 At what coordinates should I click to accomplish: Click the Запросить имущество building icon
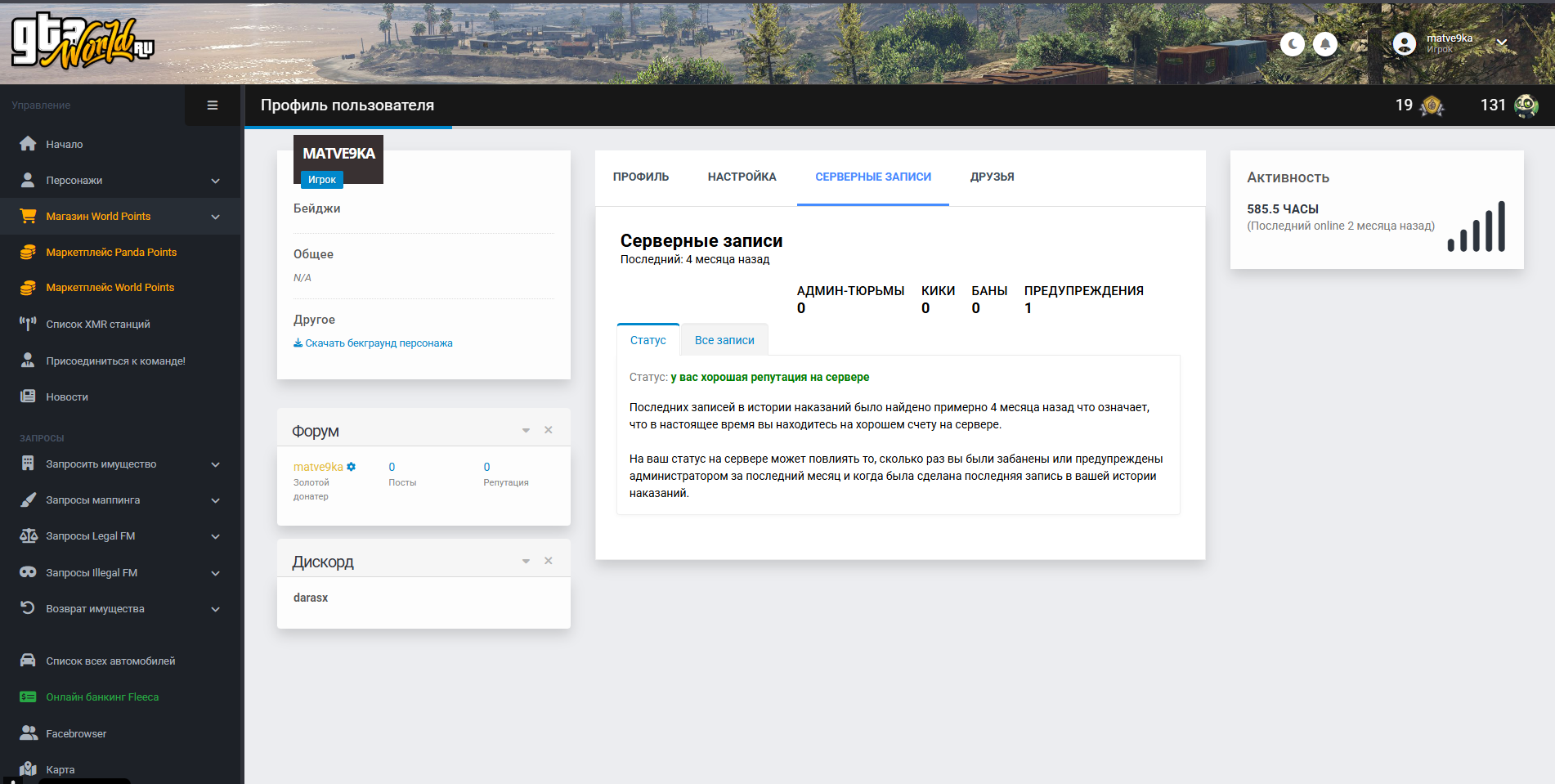[28, 464]
